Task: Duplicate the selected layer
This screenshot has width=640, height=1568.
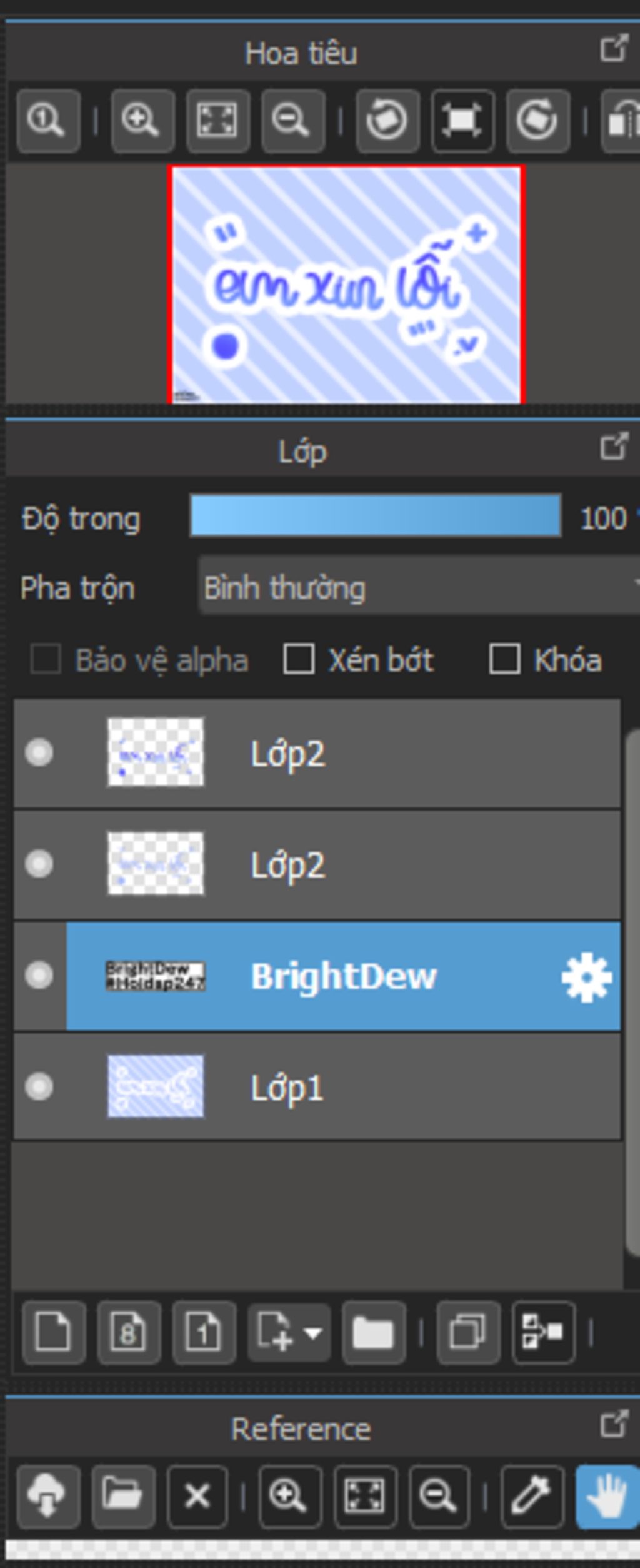Action: tap(468, 1332)
